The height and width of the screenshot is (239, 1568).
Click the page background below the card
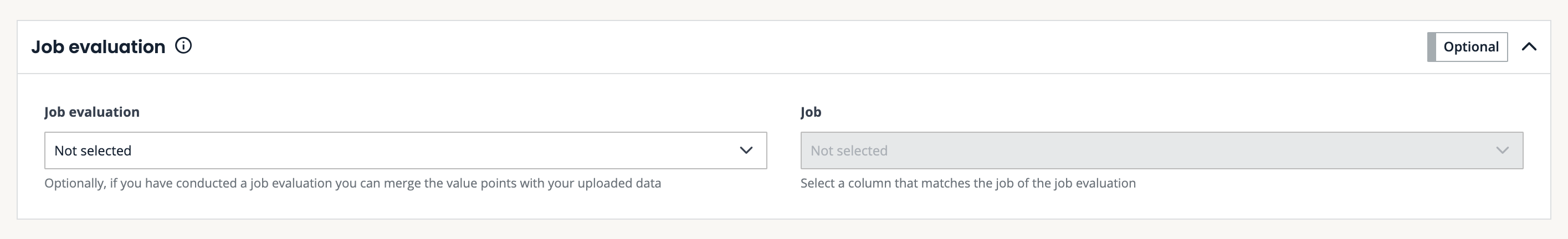784,230
